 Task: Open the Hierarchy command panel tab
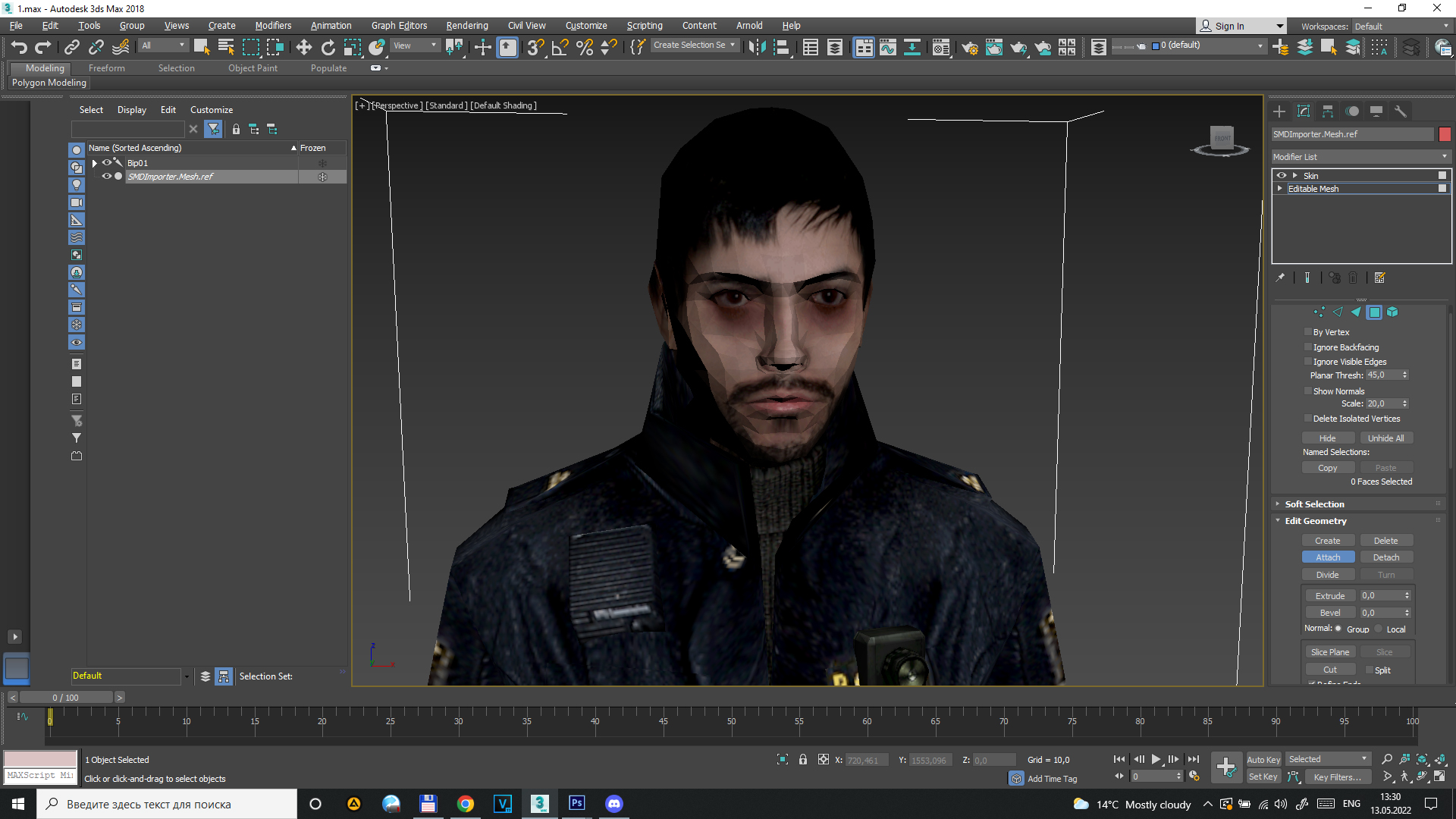[1328, 111]
